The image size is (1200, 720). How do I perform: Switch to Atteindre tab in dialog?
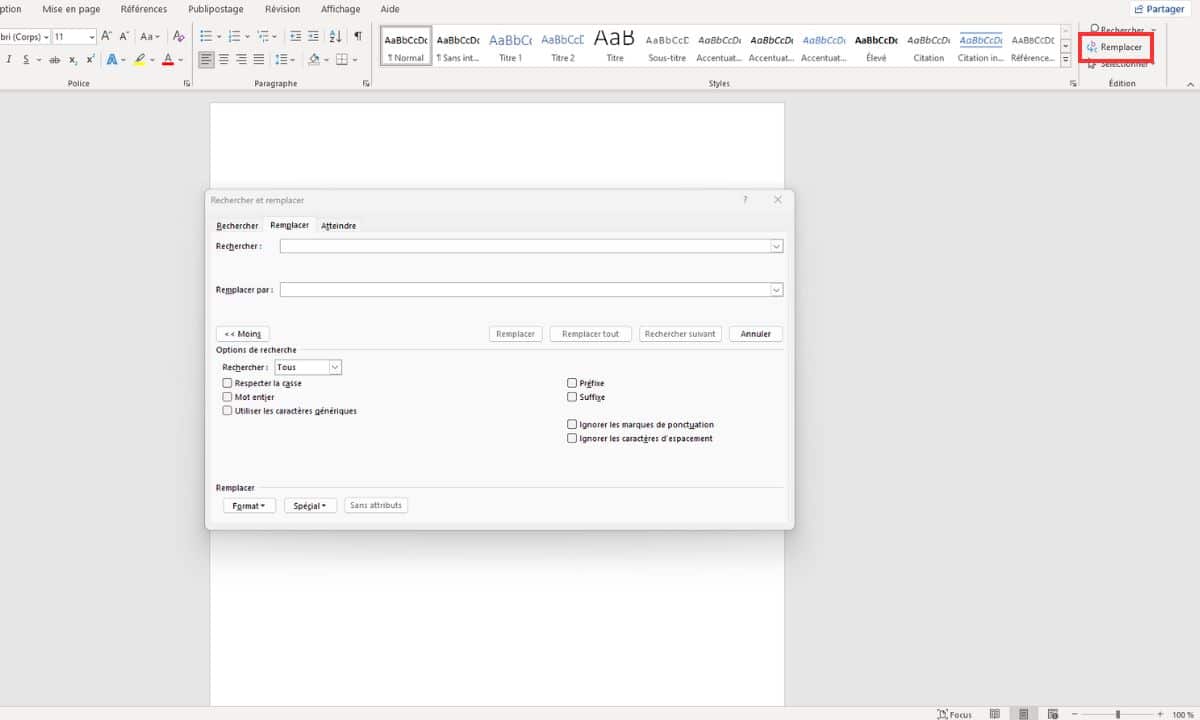click(x=338, y=226)
